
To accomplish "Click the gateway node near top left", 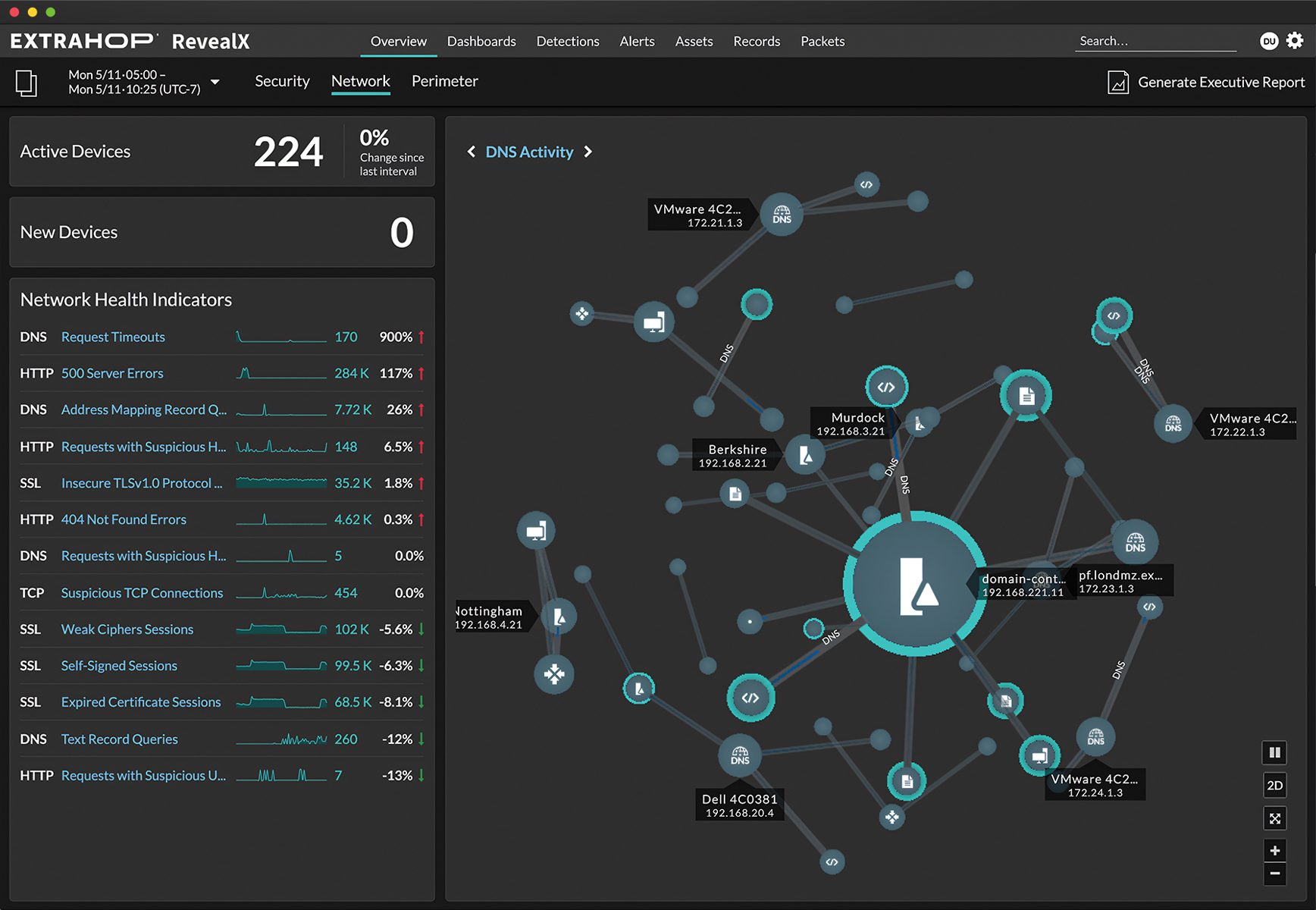I will click(581, 313).
